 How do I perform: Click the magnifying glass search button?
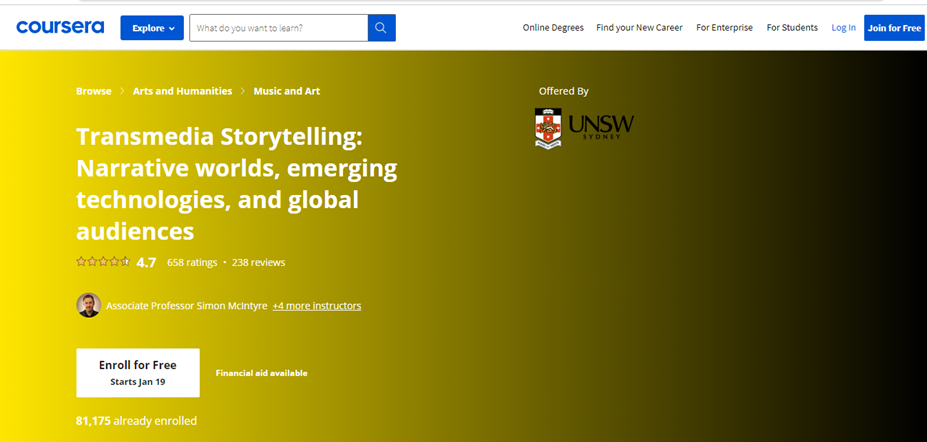tap(381, 28)
